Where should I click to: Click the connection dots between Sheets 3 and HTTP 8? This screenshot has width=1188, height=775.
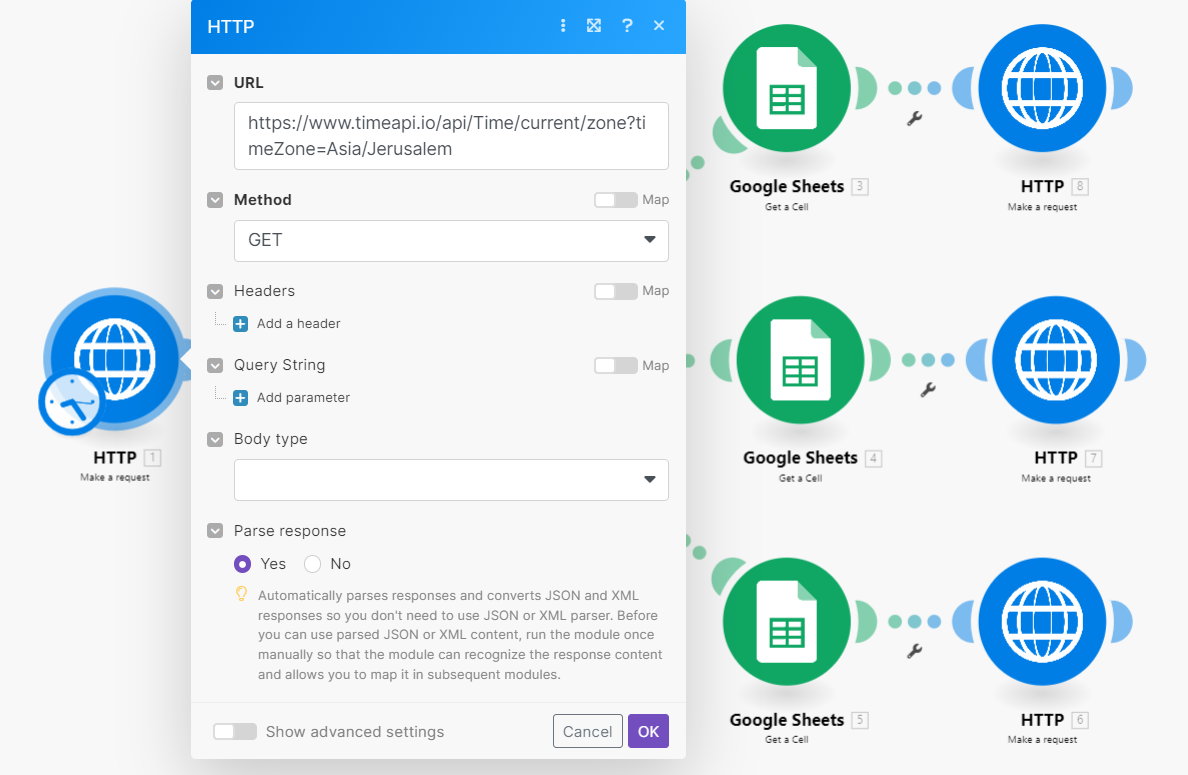click(914, 89)
